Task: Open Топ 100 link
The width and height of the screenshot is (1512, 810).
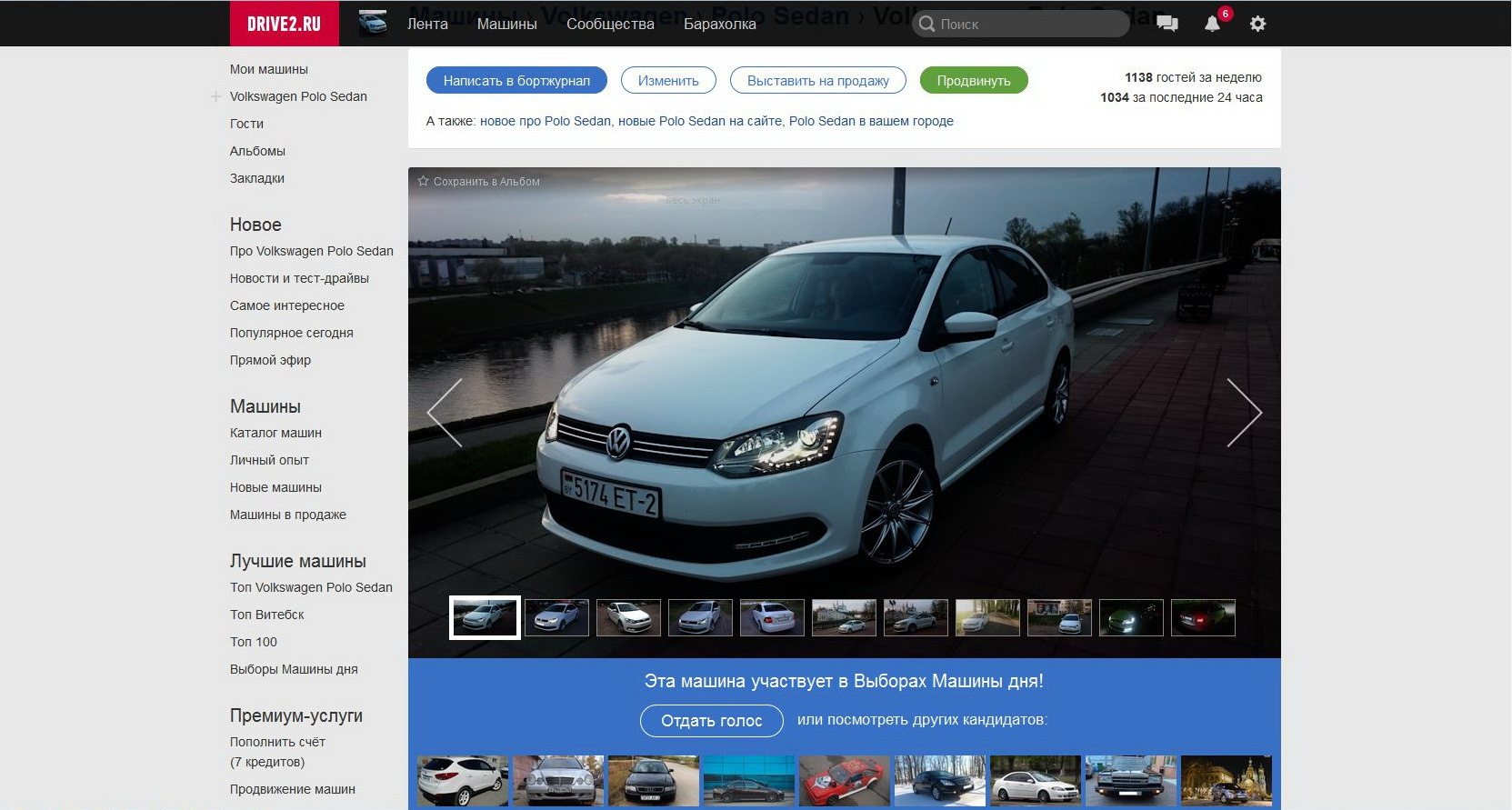Action: click(254, 642)
